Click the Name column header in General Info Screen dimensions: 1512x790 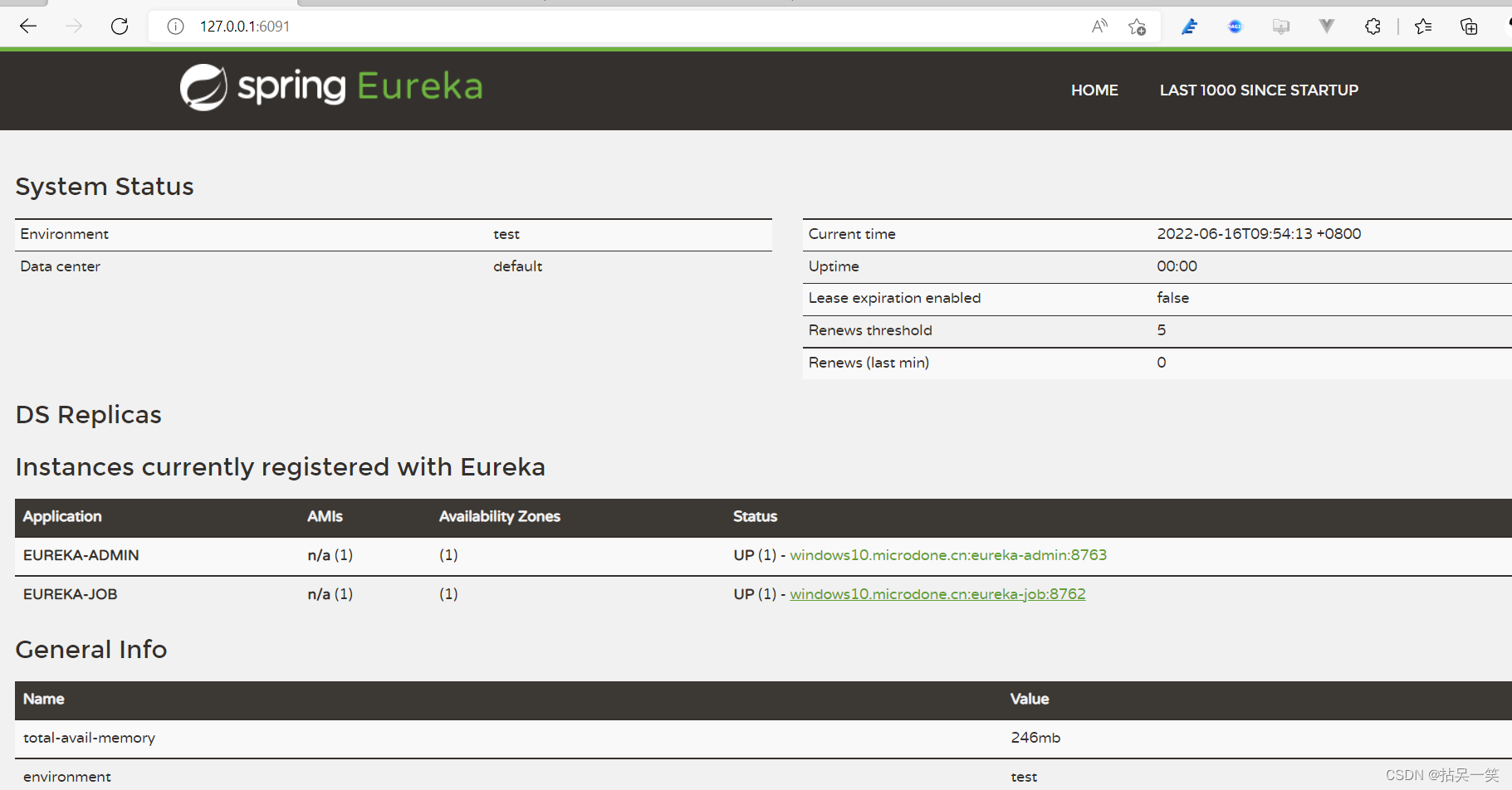click(x=44, y=699)
